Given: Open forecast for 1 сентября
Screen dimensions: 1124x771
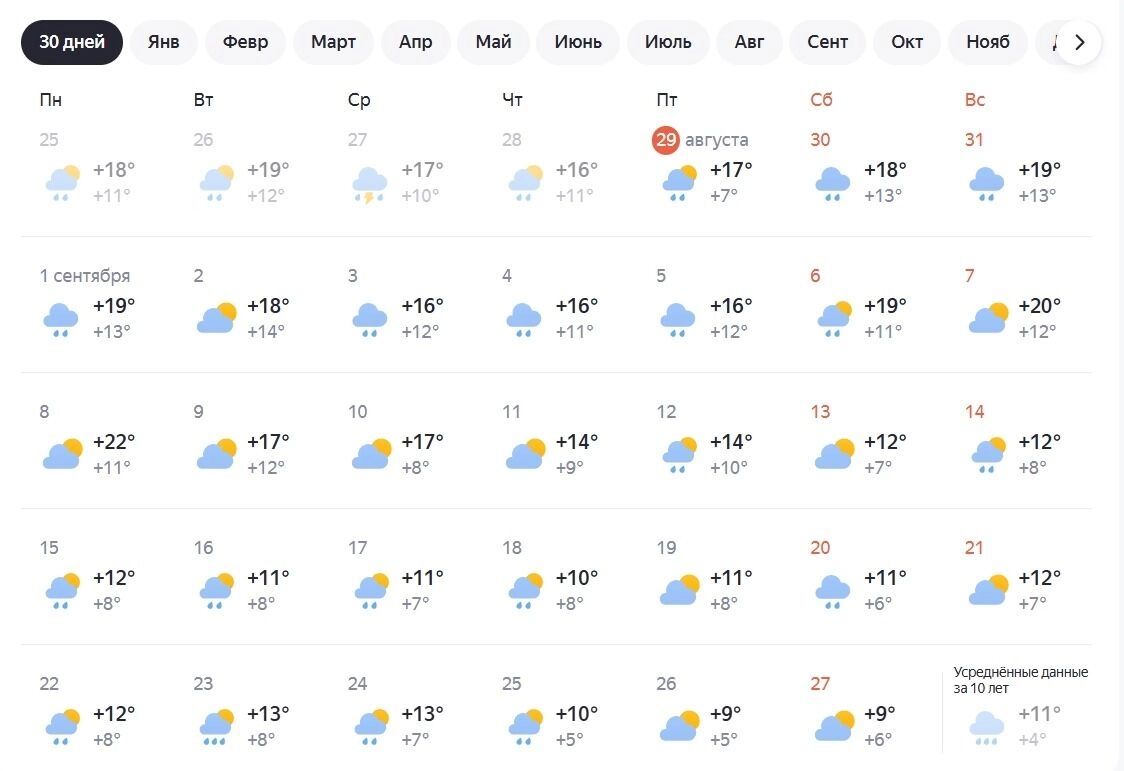Looking at the screenshot, I should coord(85,276).
